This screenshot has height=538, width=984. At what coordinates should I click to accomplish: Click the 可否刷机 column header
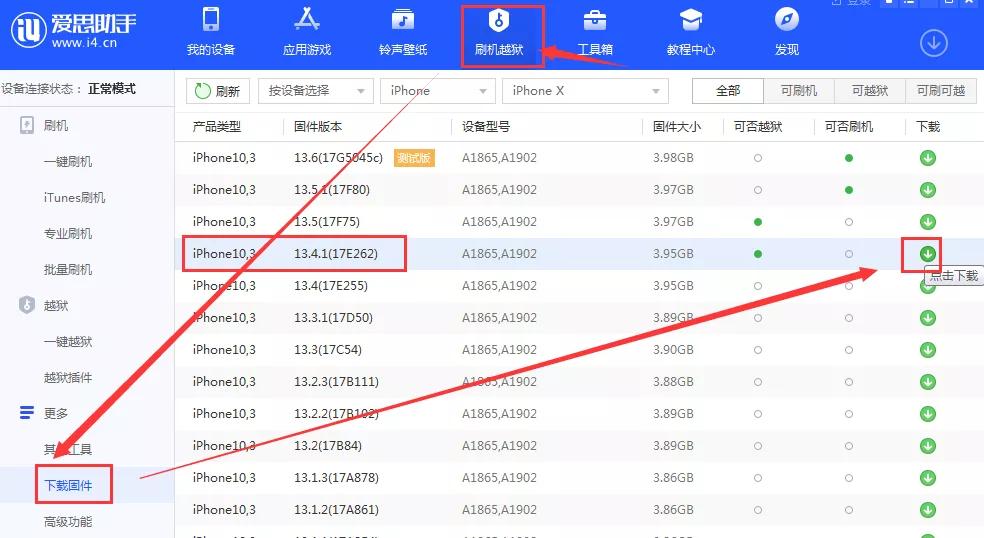pyautogui.click(x=848, y=127)
